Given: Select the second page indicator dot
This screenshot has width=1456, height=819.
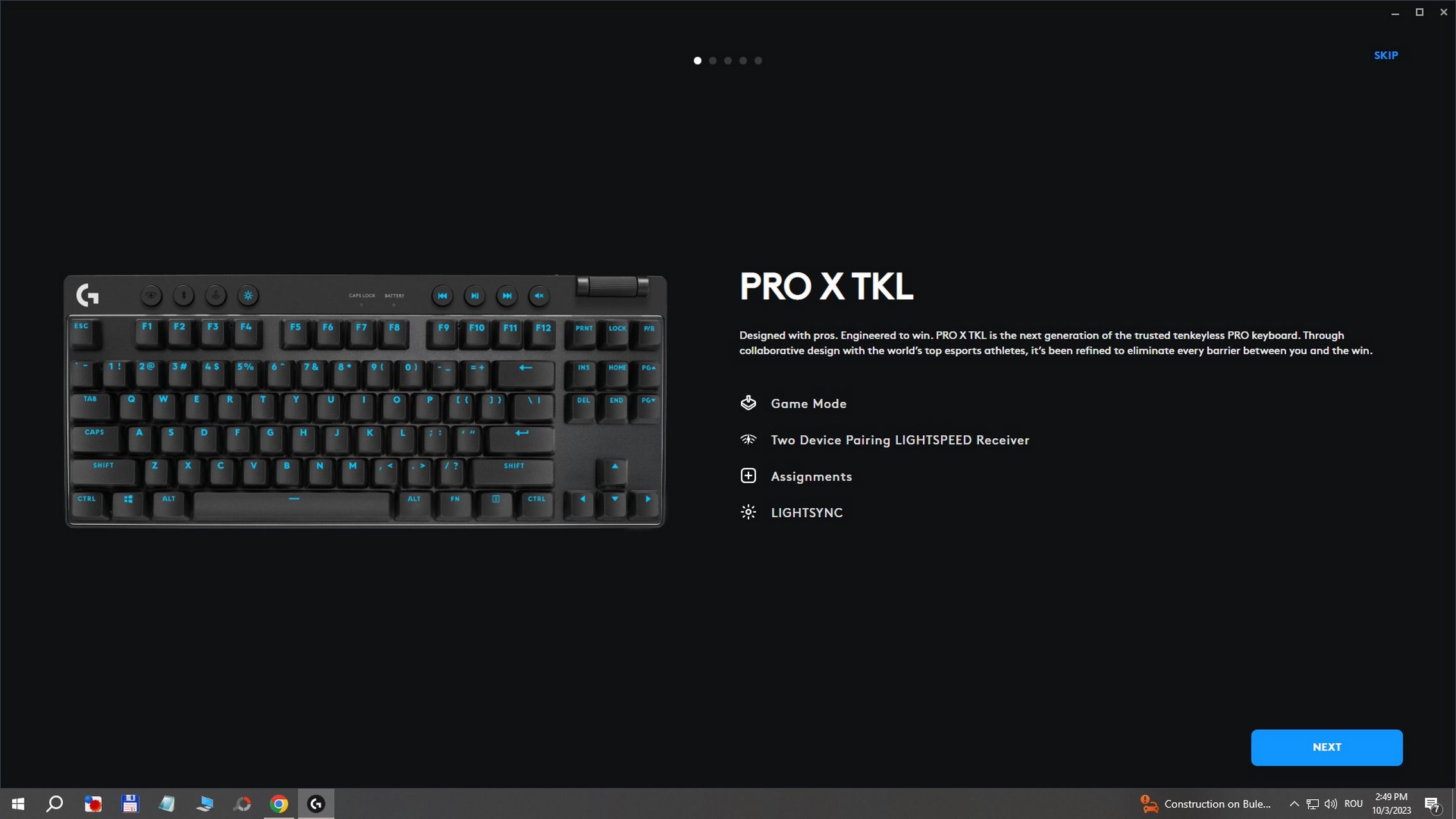Looking at the screenshot, I should click(x=713, y=60).
